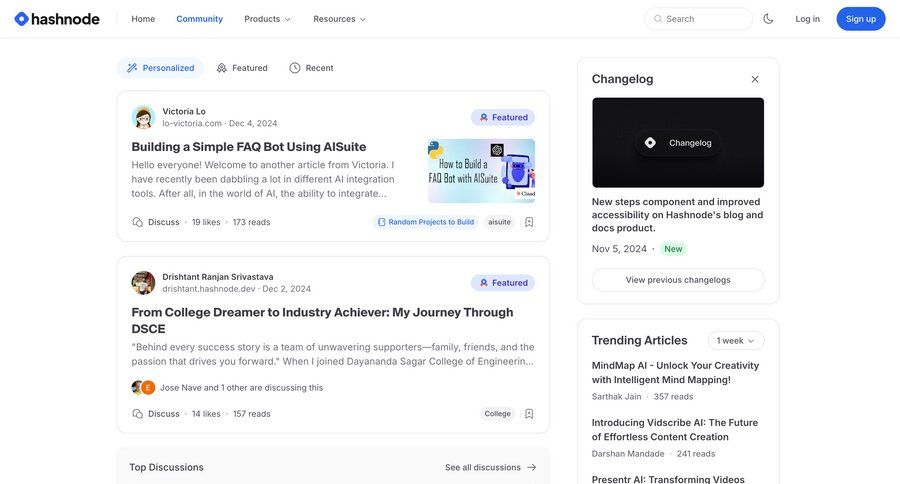Image resolution: width=900 pixels, height=484 pixels.
Task: Open the FAQ Bot with AISuite thumbnail
Action: click(x=481, y=171)
